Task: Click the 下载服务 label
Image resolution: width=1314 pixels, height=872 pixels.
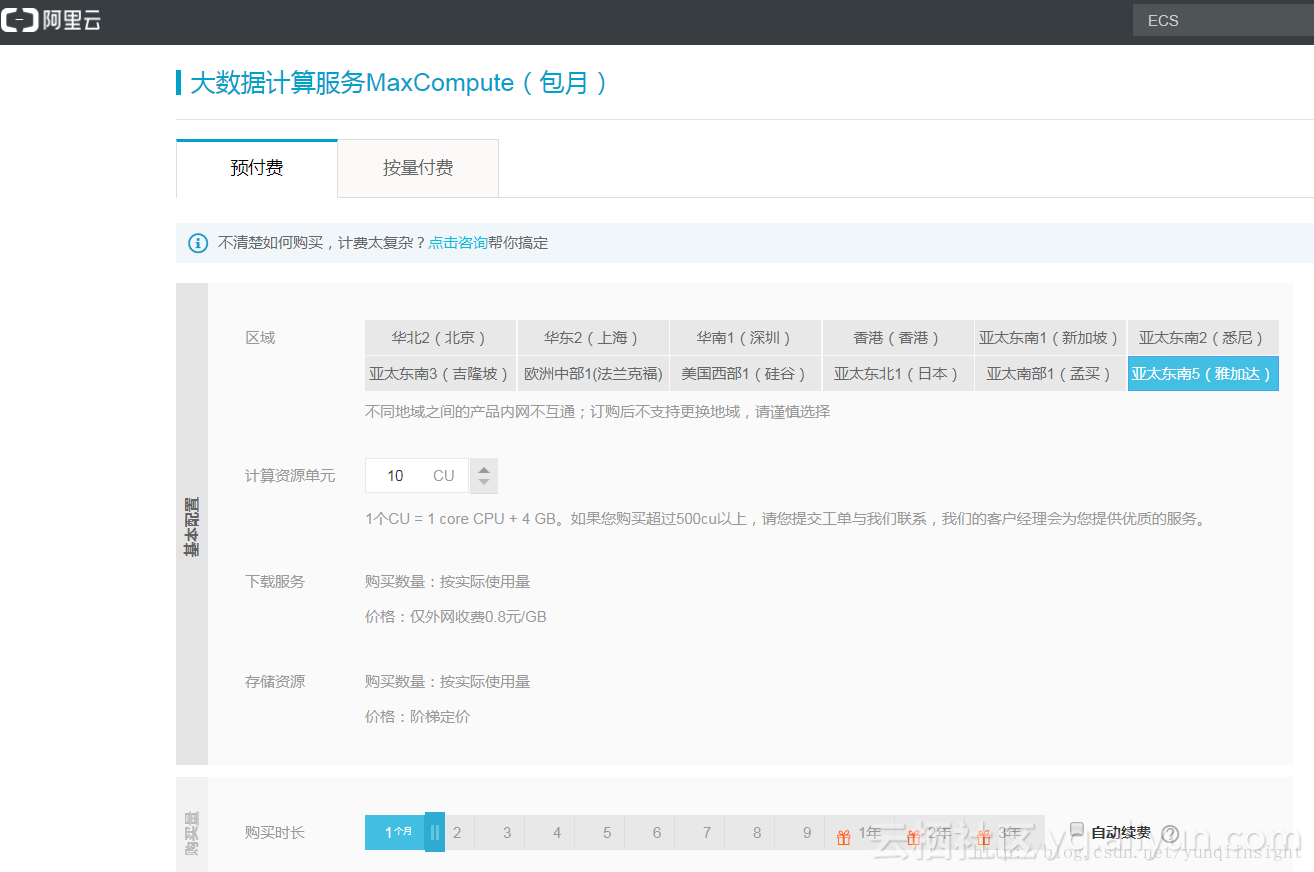Action: 275,582
